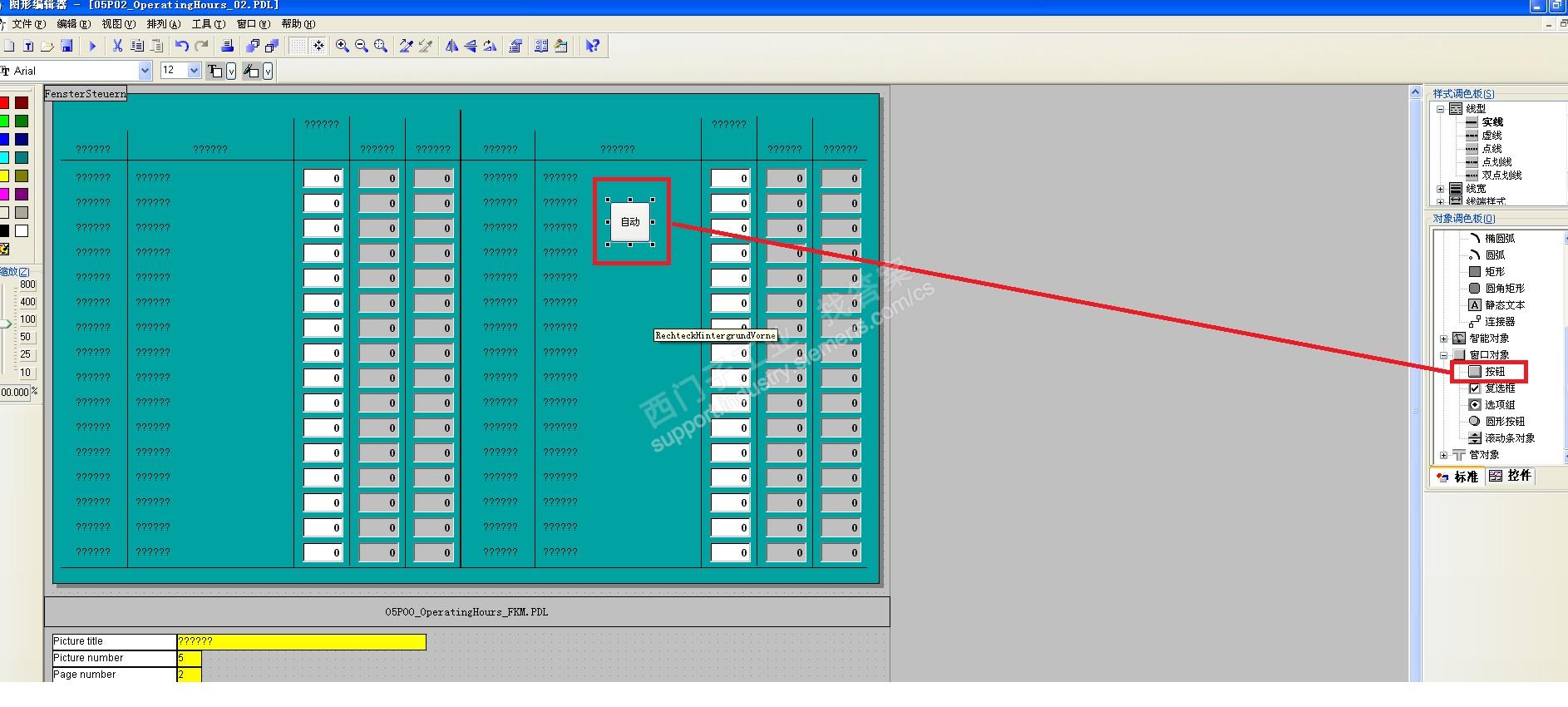Switch to the 控件 tab
Image resolution: width=1568 pixels, height=707 pixels.
pos(1510,476)
